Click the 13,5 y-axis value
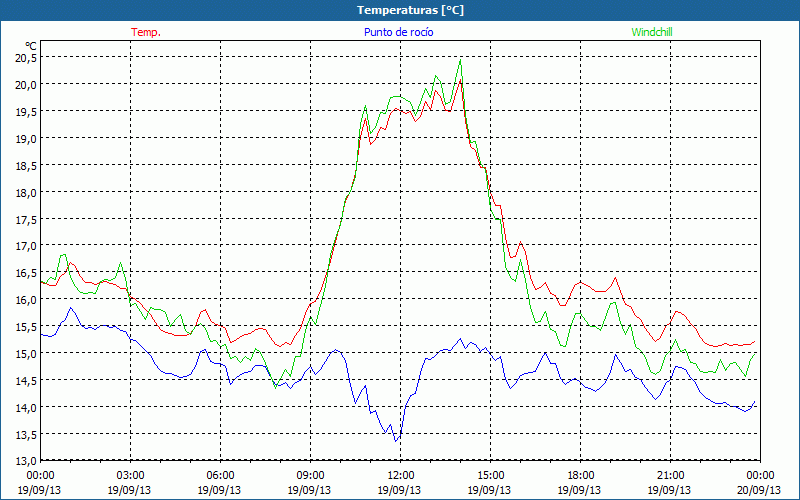Viewport: 800px width, 500px height. tap(26, 435)
